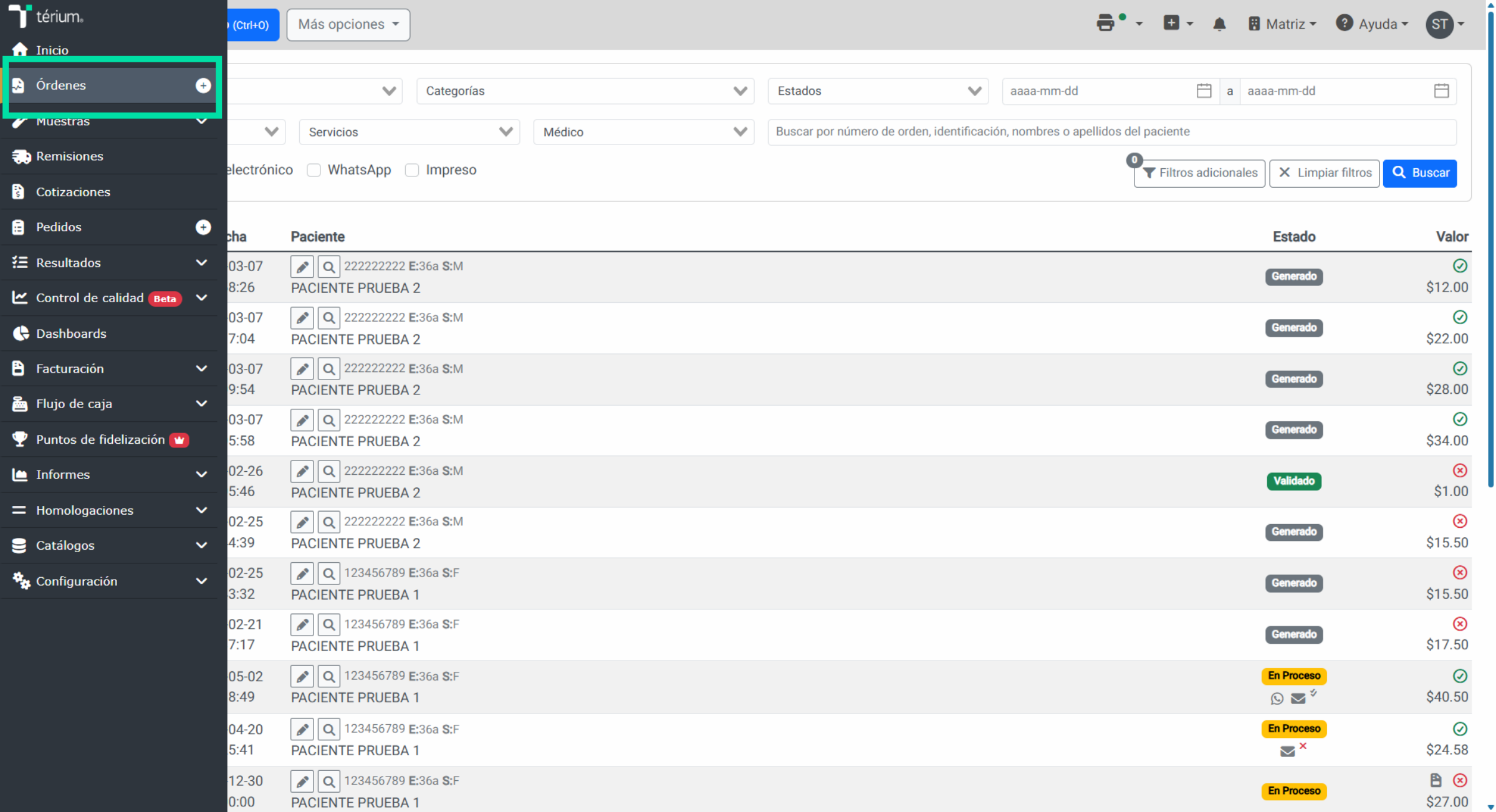
Task: Check the Impreso checkbox
Action: (x=412, y=170)
